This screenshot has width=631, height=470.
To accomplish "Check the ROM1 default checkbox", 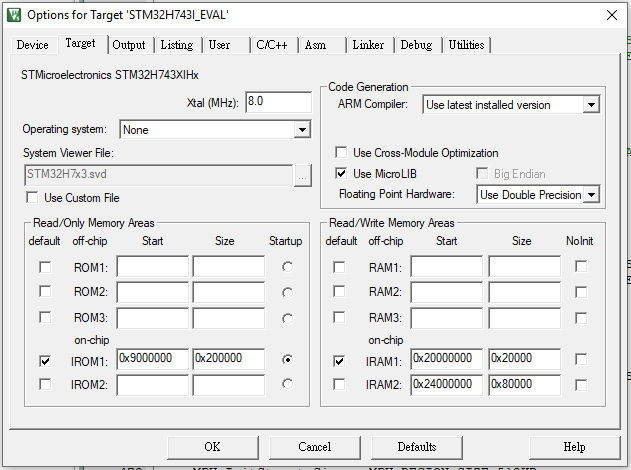I will pyautogui.click(x=45, y=267).
